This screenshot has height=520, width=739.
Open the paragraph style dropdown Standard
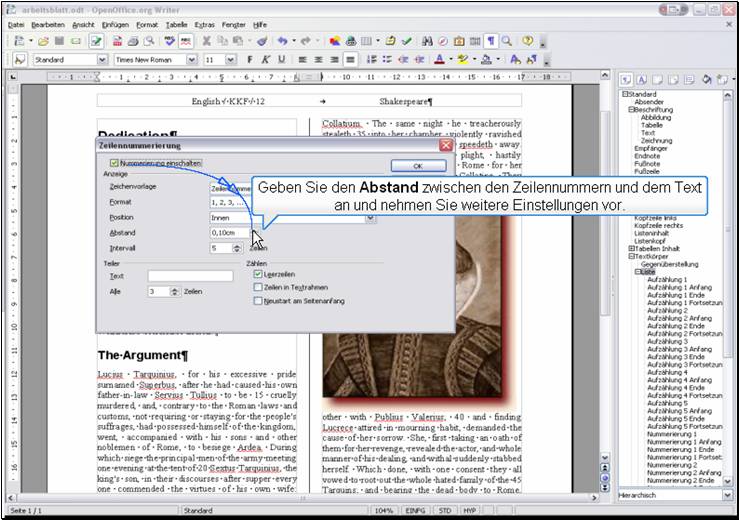(x=102, y=60)
